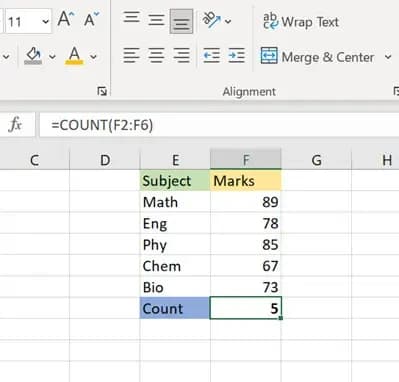
Task: Apply Middle Align to cell
Action: [156, 20]
